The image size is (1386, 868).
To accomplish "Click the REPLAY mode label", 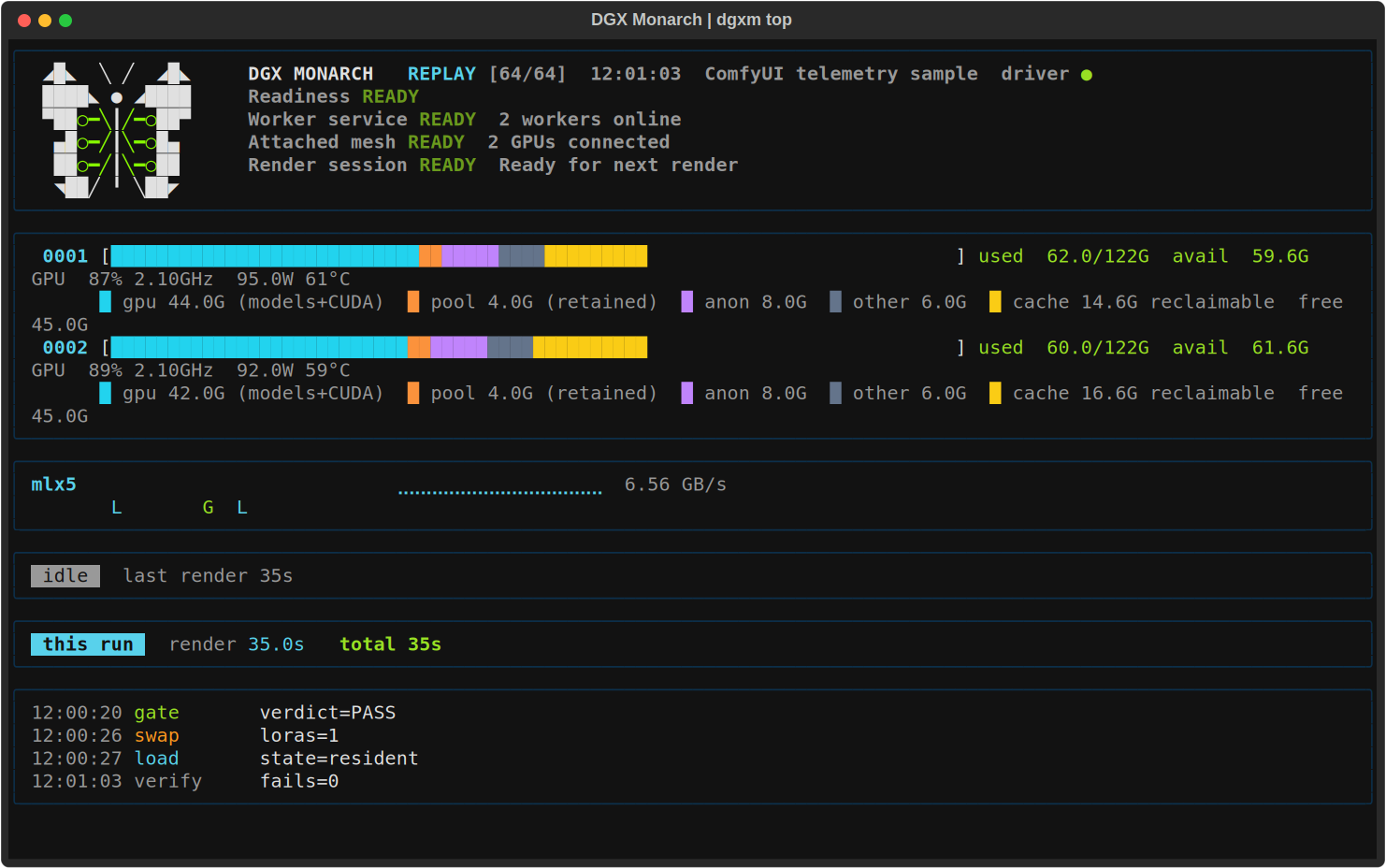I will 441,74.
